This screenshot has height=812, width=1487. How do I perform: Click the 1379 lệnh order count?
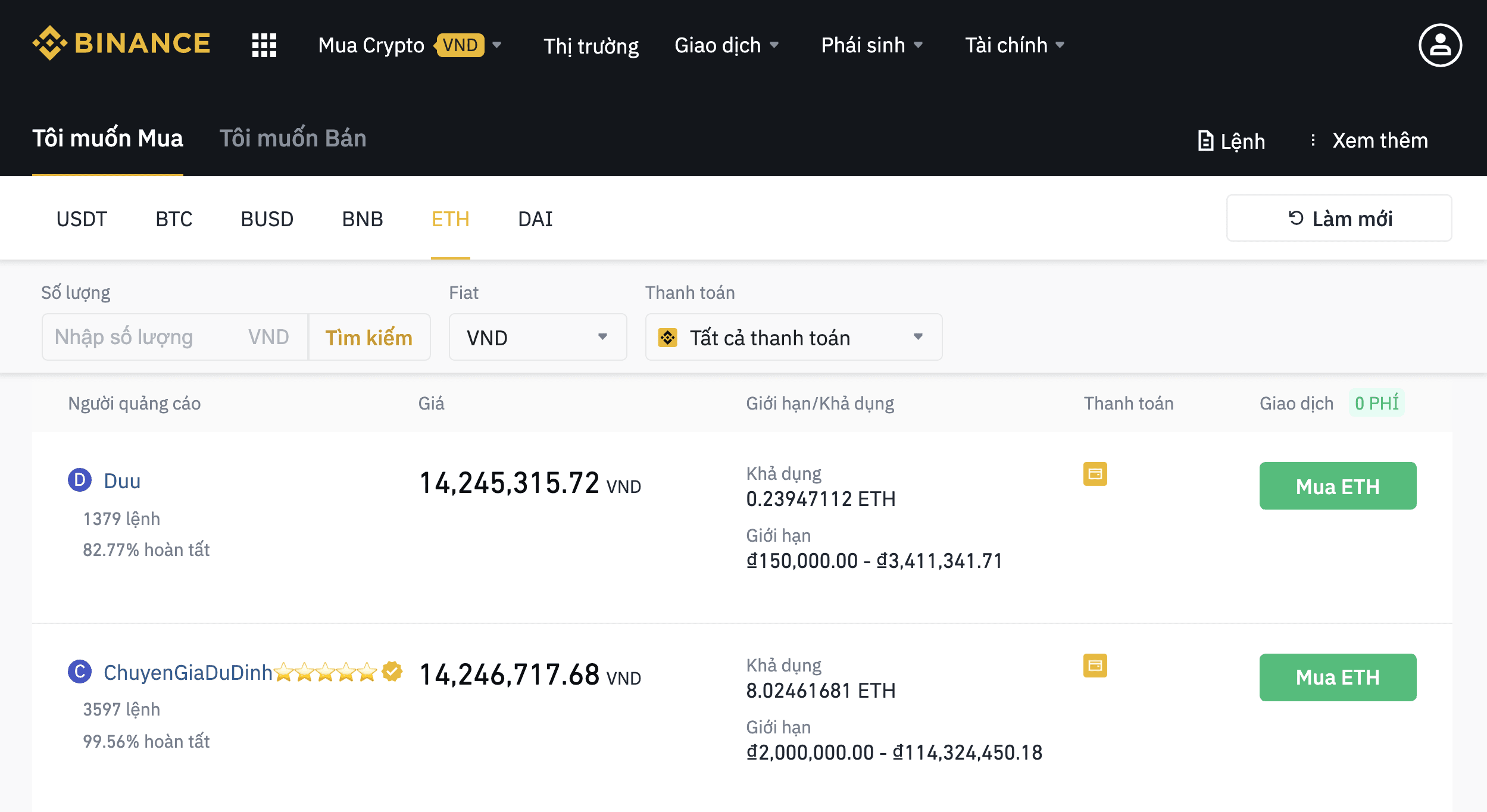pyautogui.click(x=121, y=519)
